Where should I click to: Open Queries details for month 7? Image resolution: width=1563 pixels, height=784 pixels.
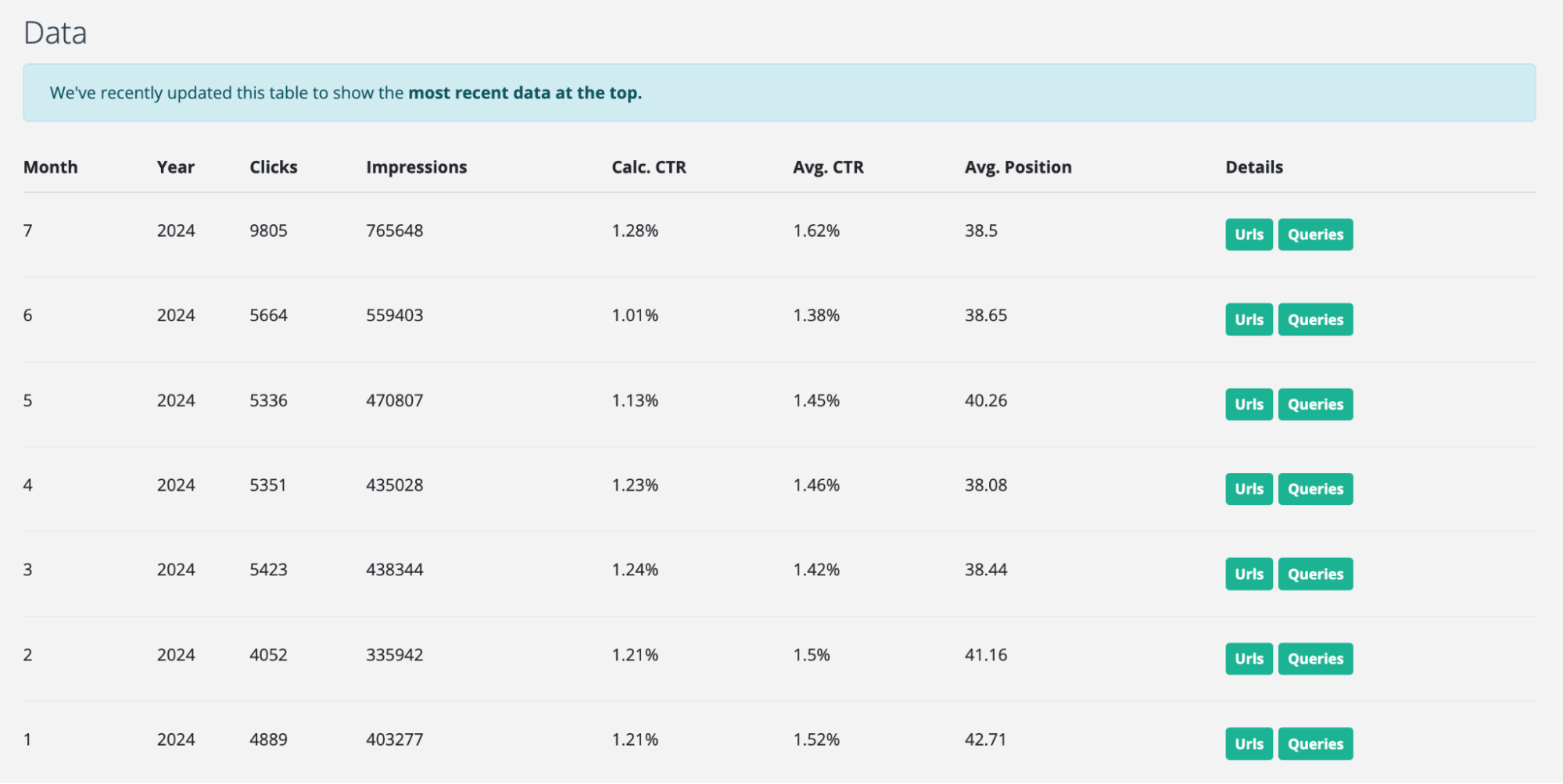[1315, 234]
